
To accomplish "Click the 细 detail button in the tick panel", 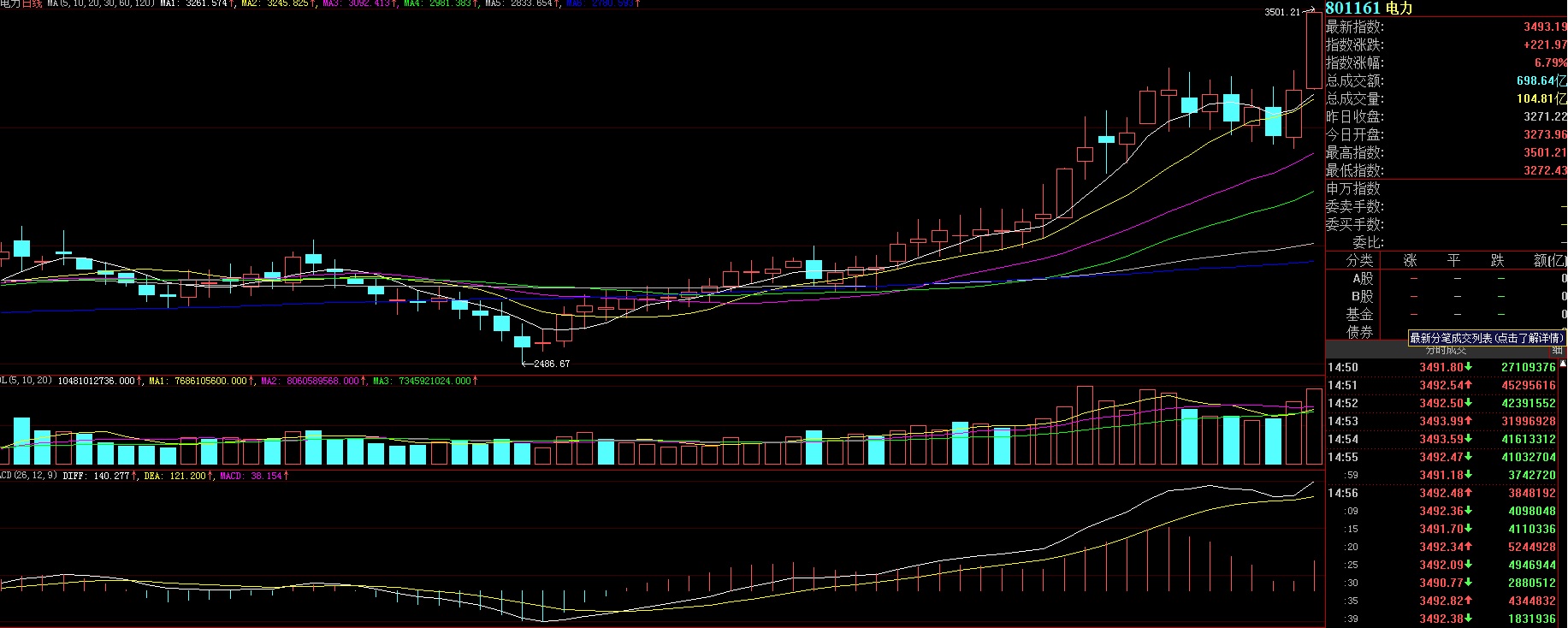I will [x=1557, y=350].
